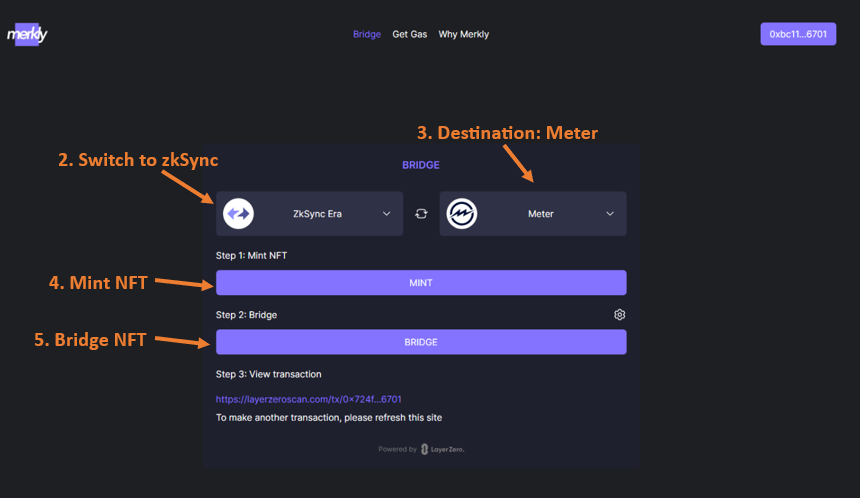Viewport: 860px width, 498px height.
Task: Click the 'Step 3: View transaction' label
Action: click(268, 374)
